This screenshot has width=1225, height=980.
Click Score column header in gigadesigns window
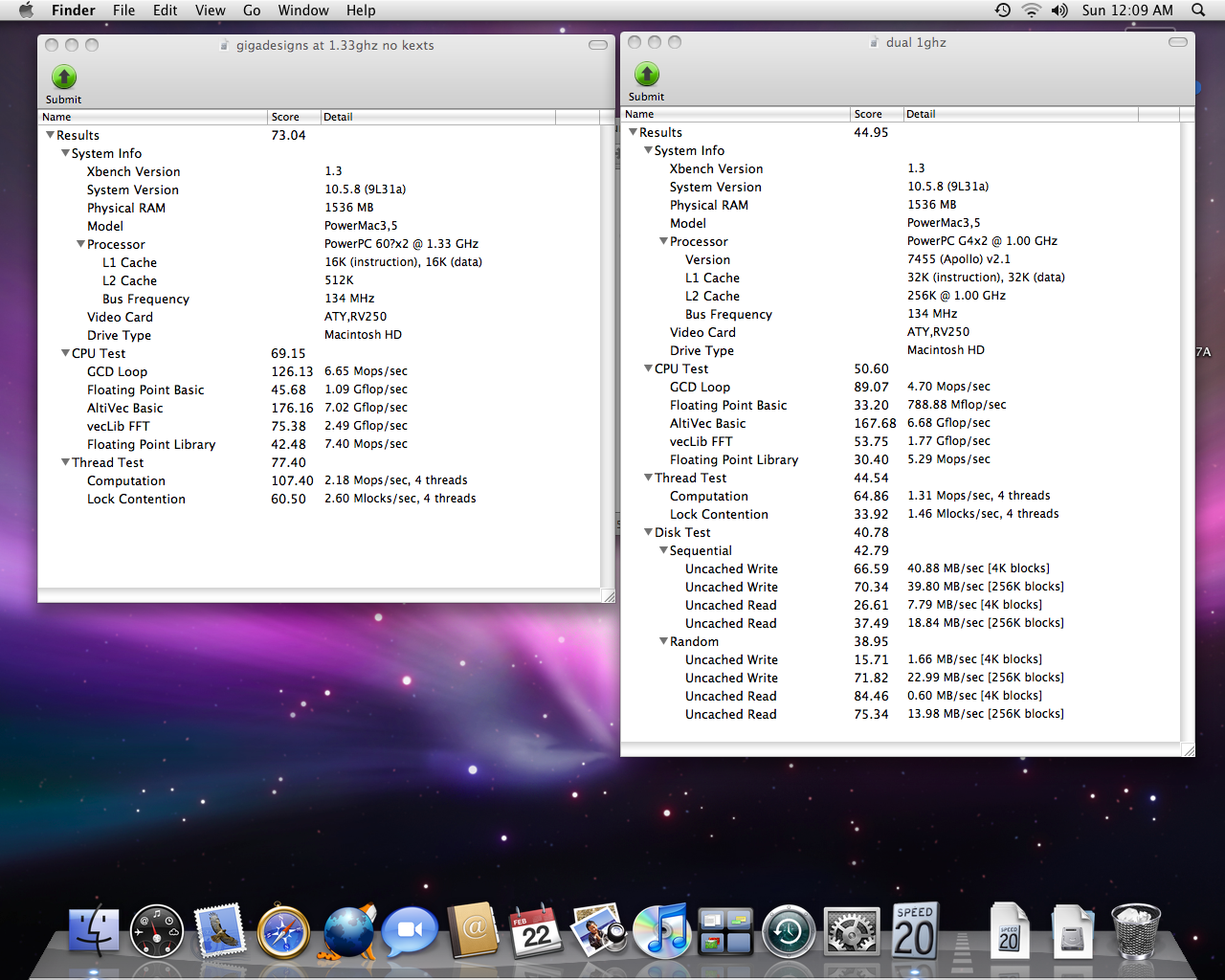294,117
